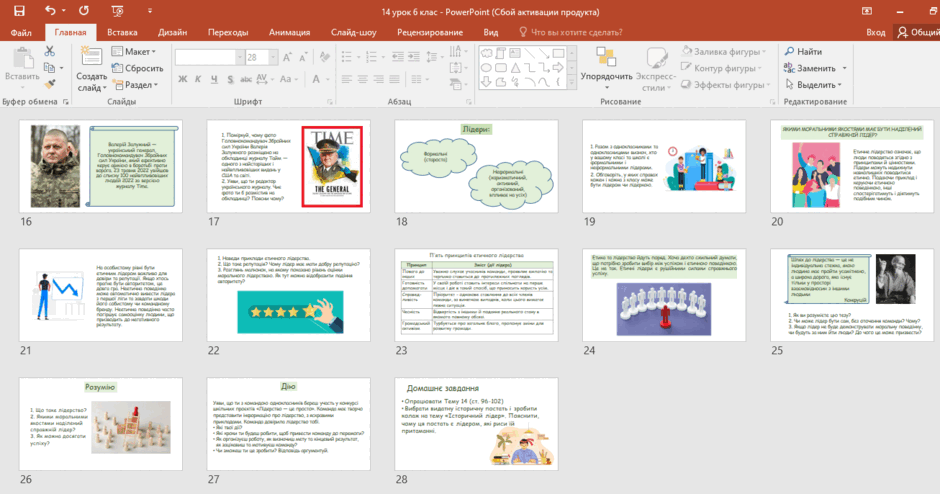
Task: Click the font color A button
Action: [x=316, y=79]
